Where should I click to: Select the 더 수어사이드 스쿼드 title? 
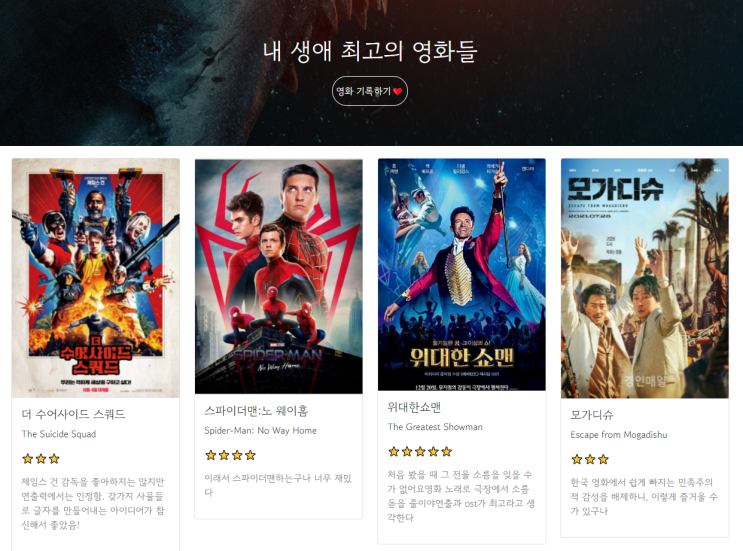pos(73,414)
